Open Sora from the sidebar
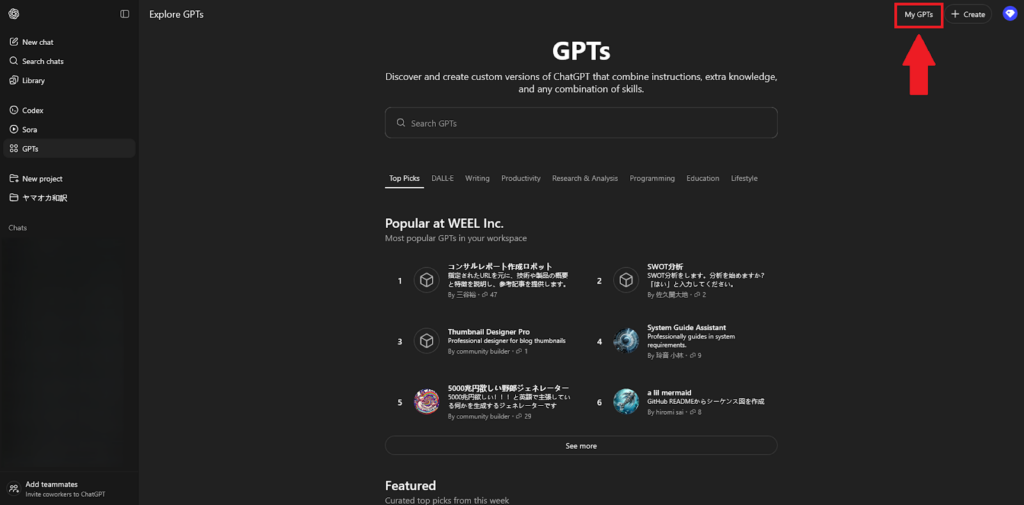 (x=69, y=129)
